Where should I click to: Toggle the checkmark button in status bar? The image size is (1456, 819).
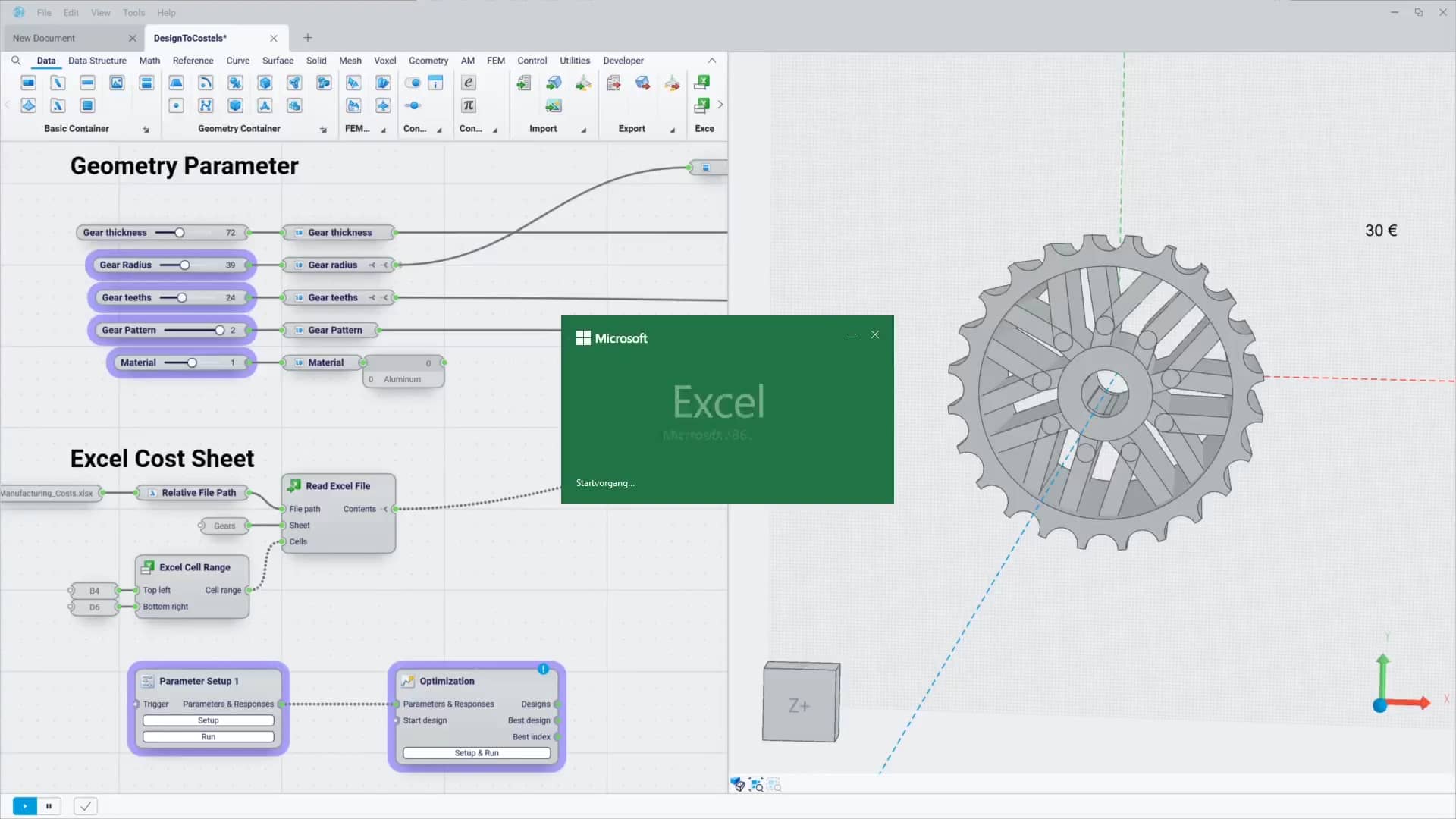click(x=86, y=806)
